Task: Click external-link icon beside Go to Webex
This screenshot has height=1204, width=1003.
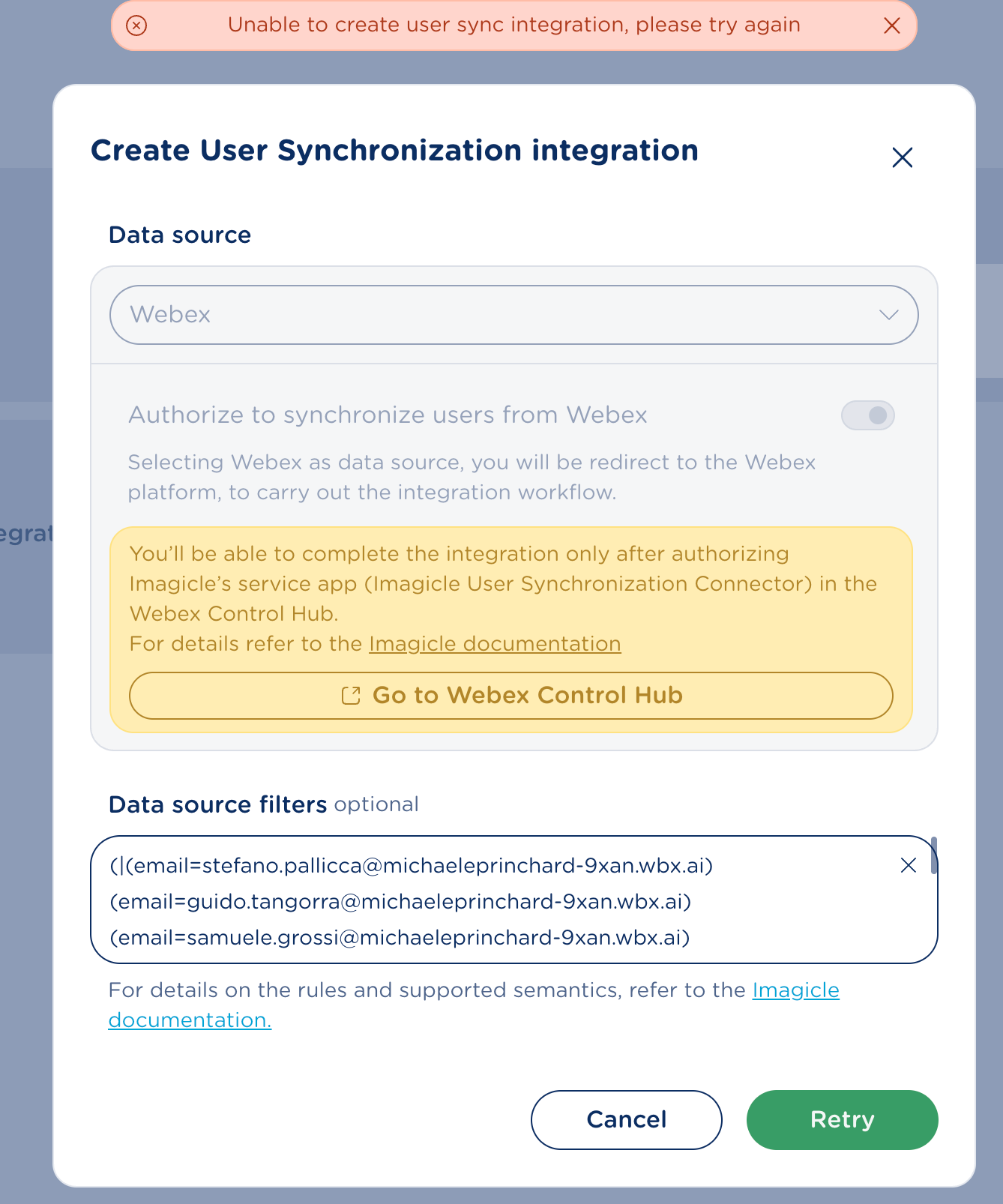Action: tap(351, 696)
